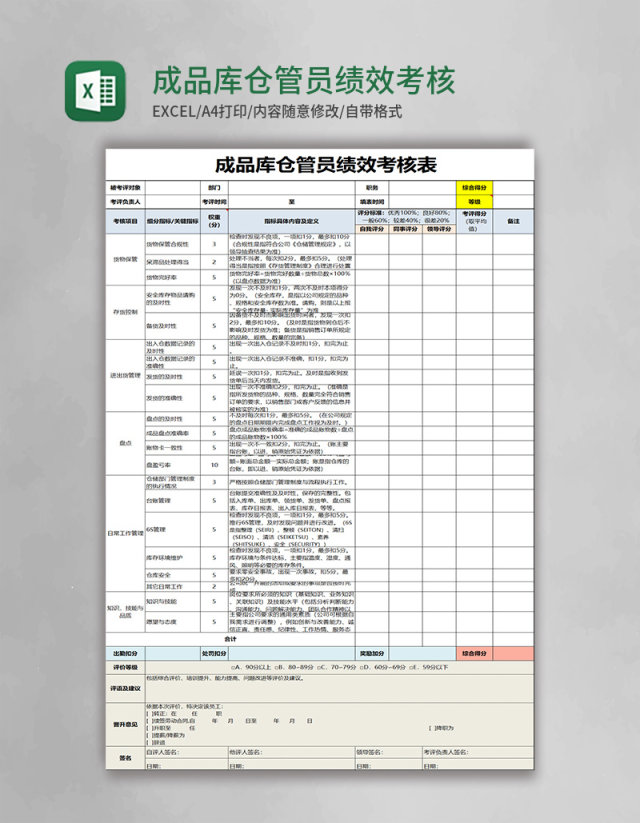Select the 进出货管理 category cell

pos(125,375)
